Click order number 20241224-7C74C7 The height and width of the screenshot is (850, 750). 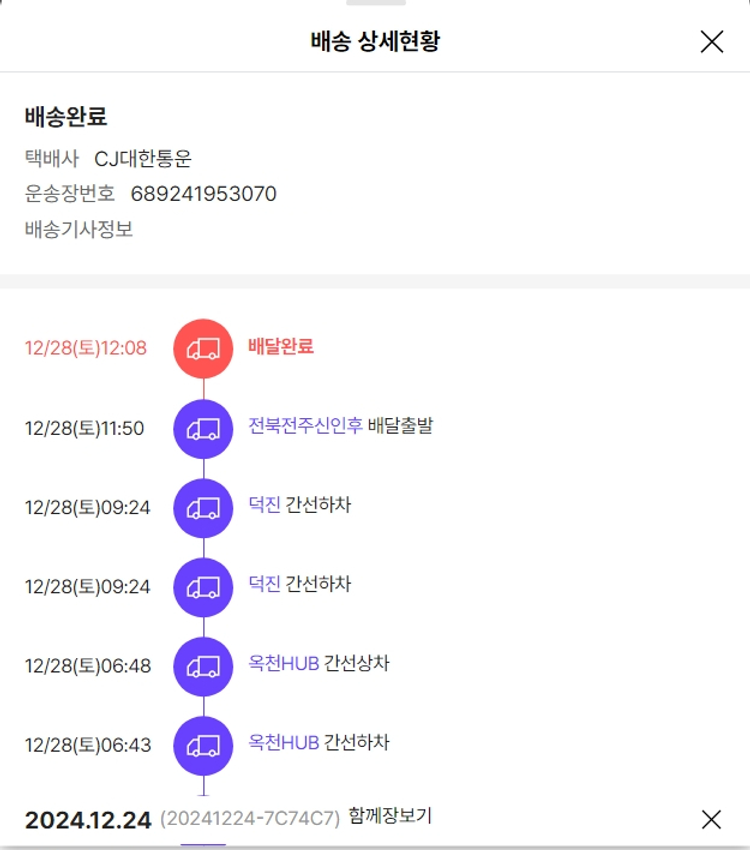click(250, 819)
